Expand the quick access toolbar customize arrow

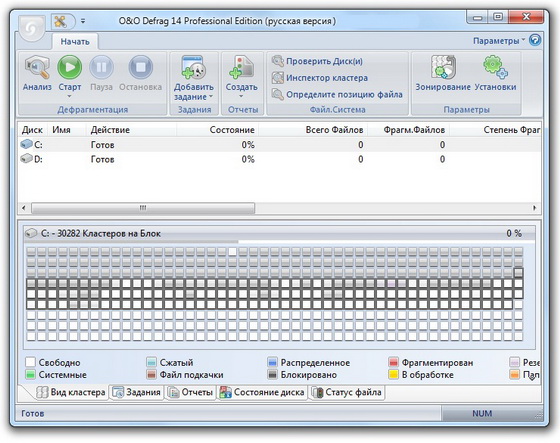(x=83, y=21)
